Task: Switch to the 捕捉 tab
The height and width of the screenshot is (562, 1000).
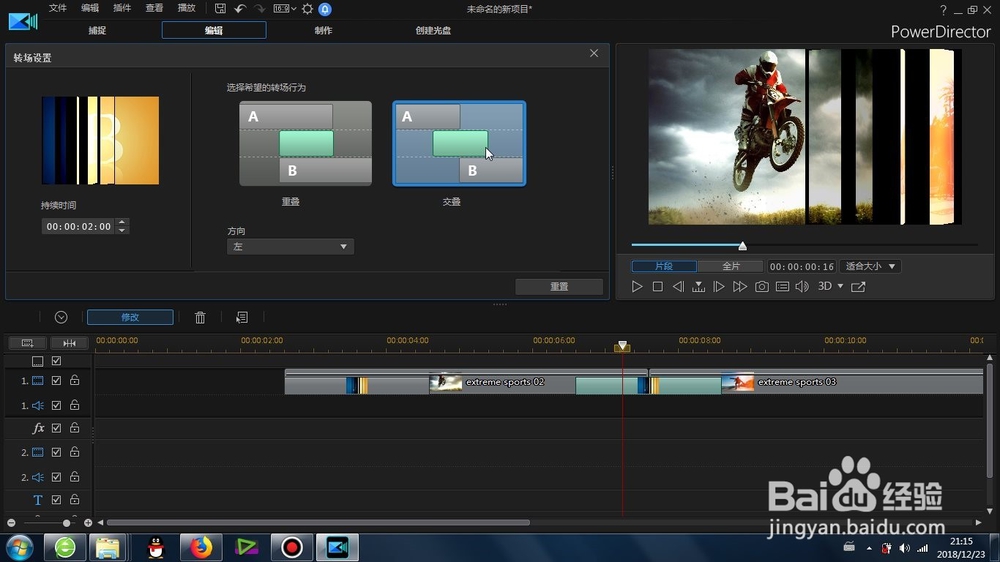Action: point(97,30)
